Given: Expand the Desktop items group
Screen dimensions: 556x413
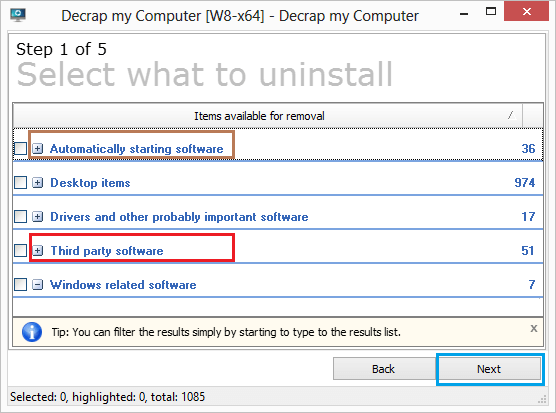Looking at the screenshot, I should (x=38, y=183).
